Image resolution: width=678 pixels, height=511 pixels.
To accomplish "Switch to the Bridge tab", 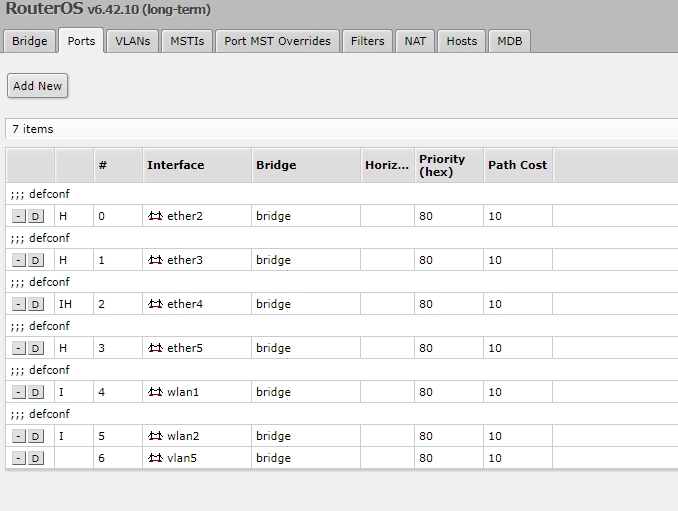I will (29, 41).
